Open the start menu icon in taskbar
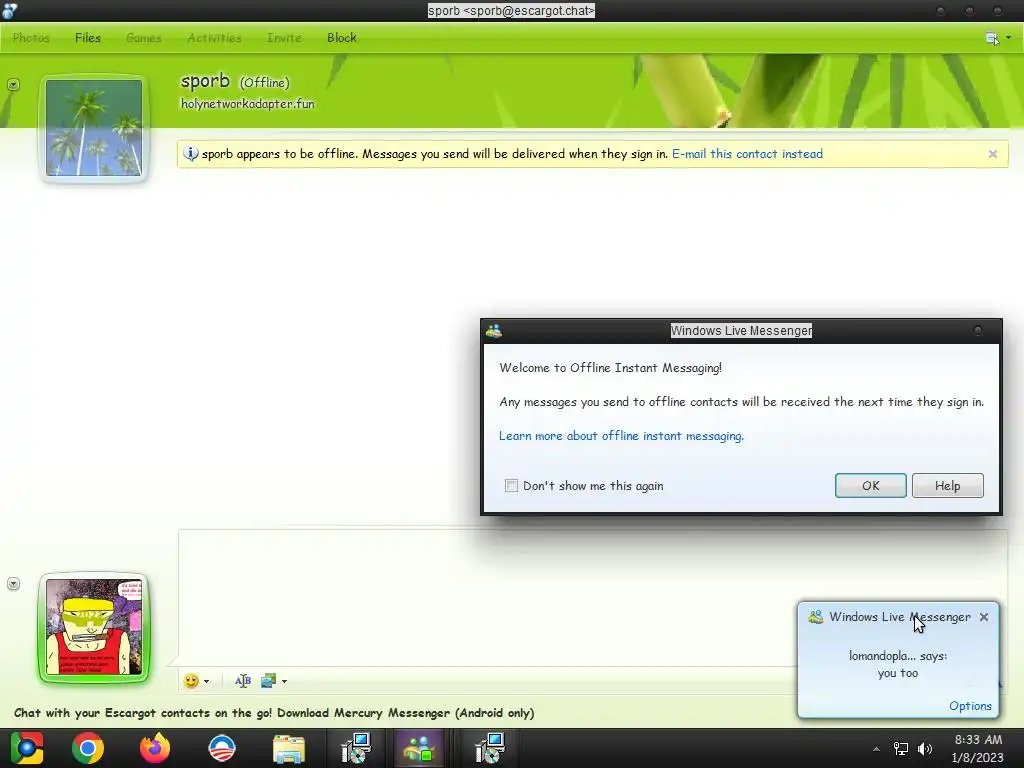Image resolution: width=1024 pixels, height=768 pixels. pyautogui.click(x=27, y=748)
